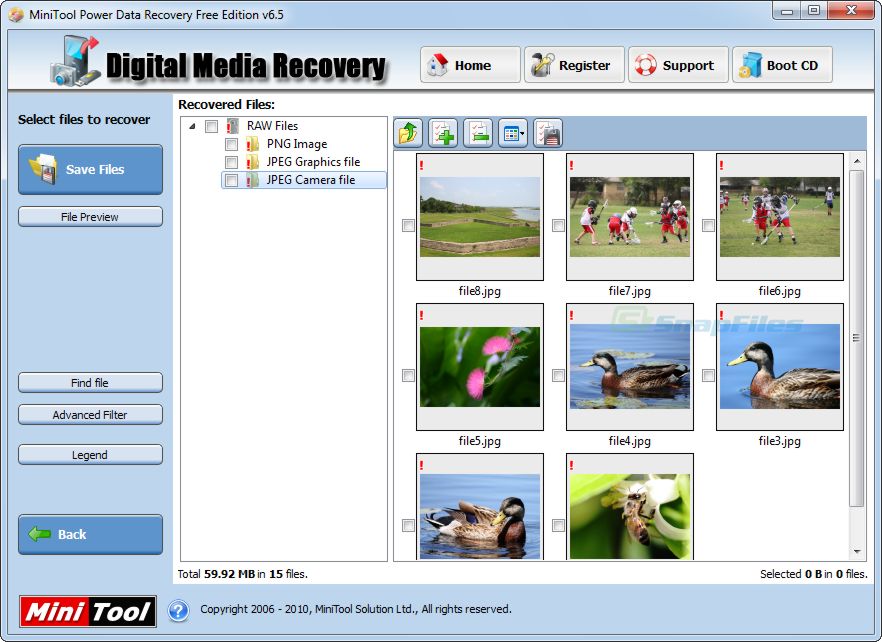Check the RAW Files checkbox
The image size is (882, 642).
212,126
